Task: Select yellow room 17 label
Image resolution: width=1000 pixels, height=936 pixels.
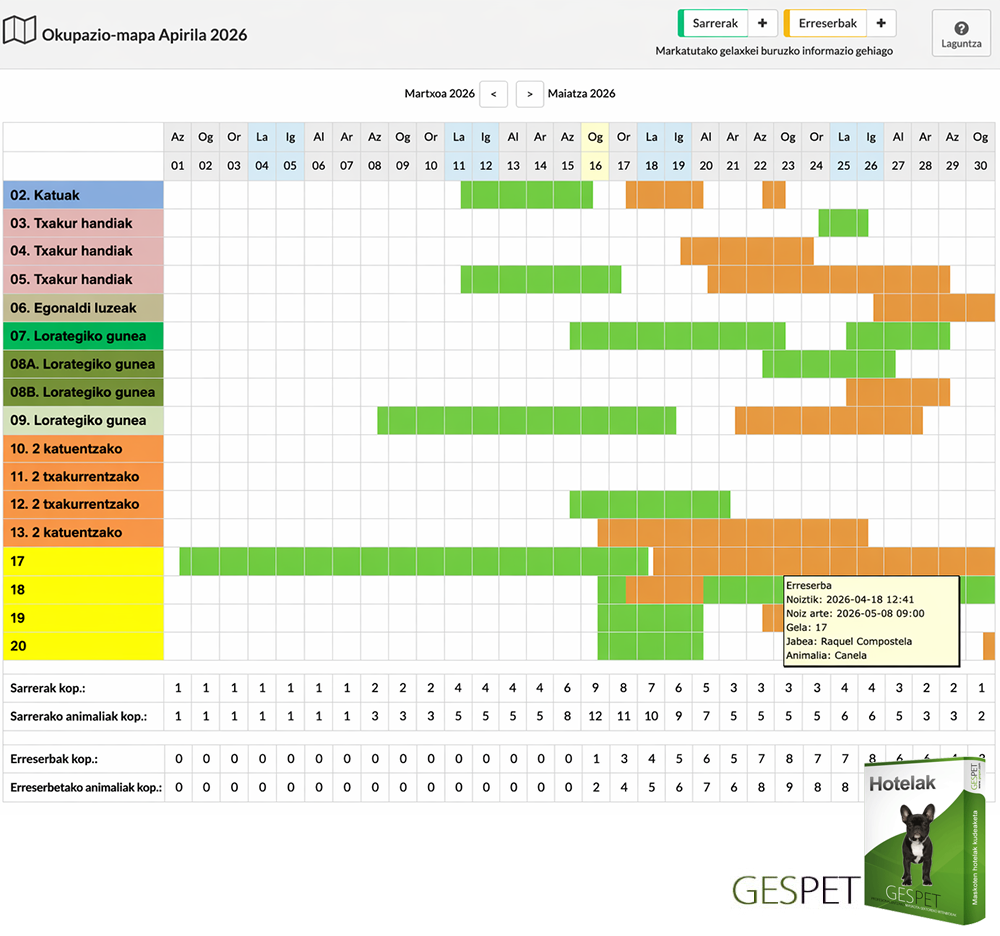Action: point(84,561)
